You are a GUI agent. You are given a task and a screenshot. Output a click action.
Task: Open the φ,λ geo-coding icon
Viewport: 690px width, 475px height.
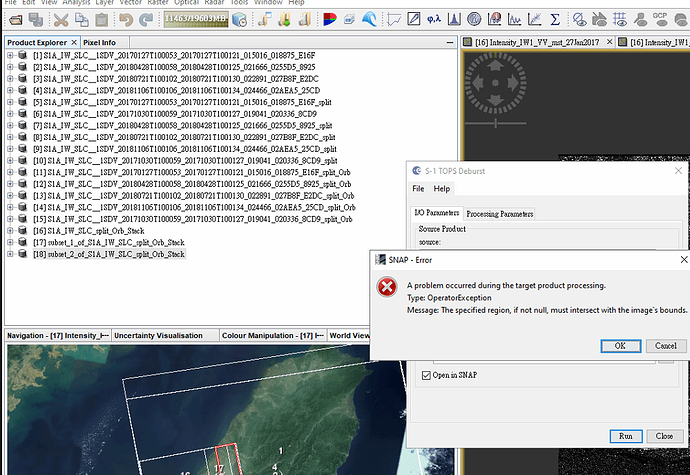point(434,19)
